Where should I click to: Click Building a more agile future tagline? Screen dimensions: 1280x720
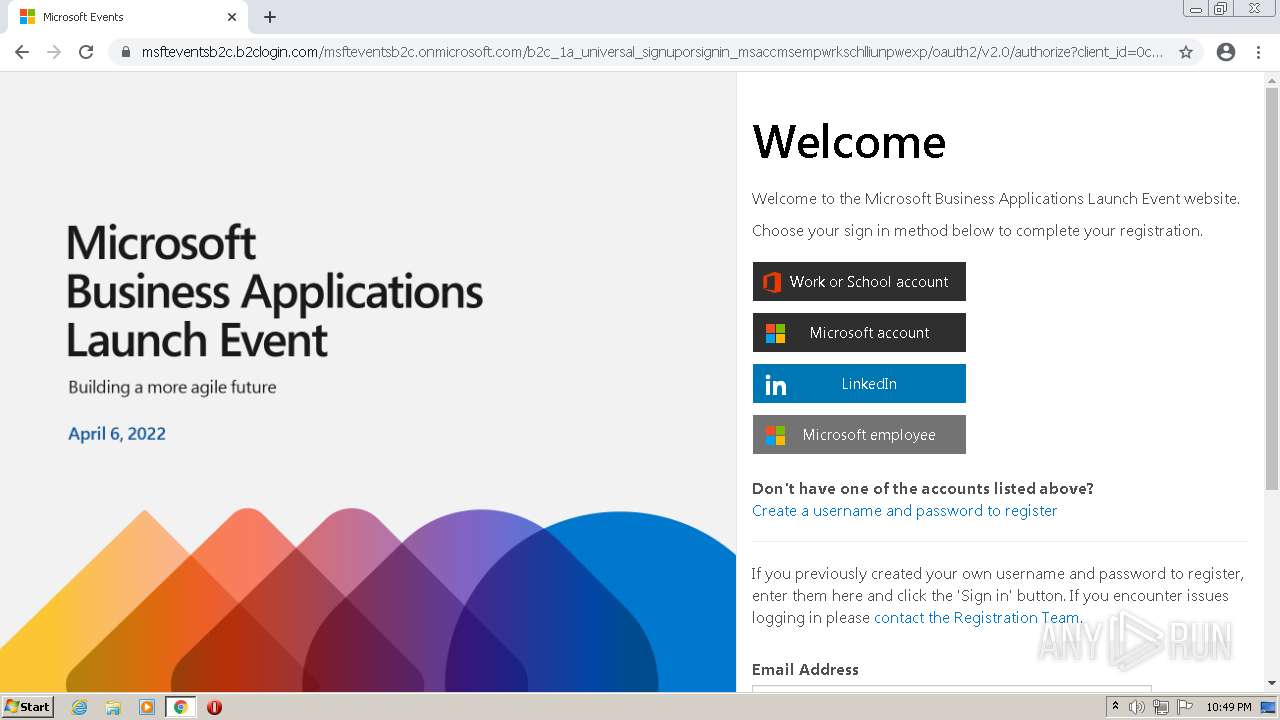point(172,387)
